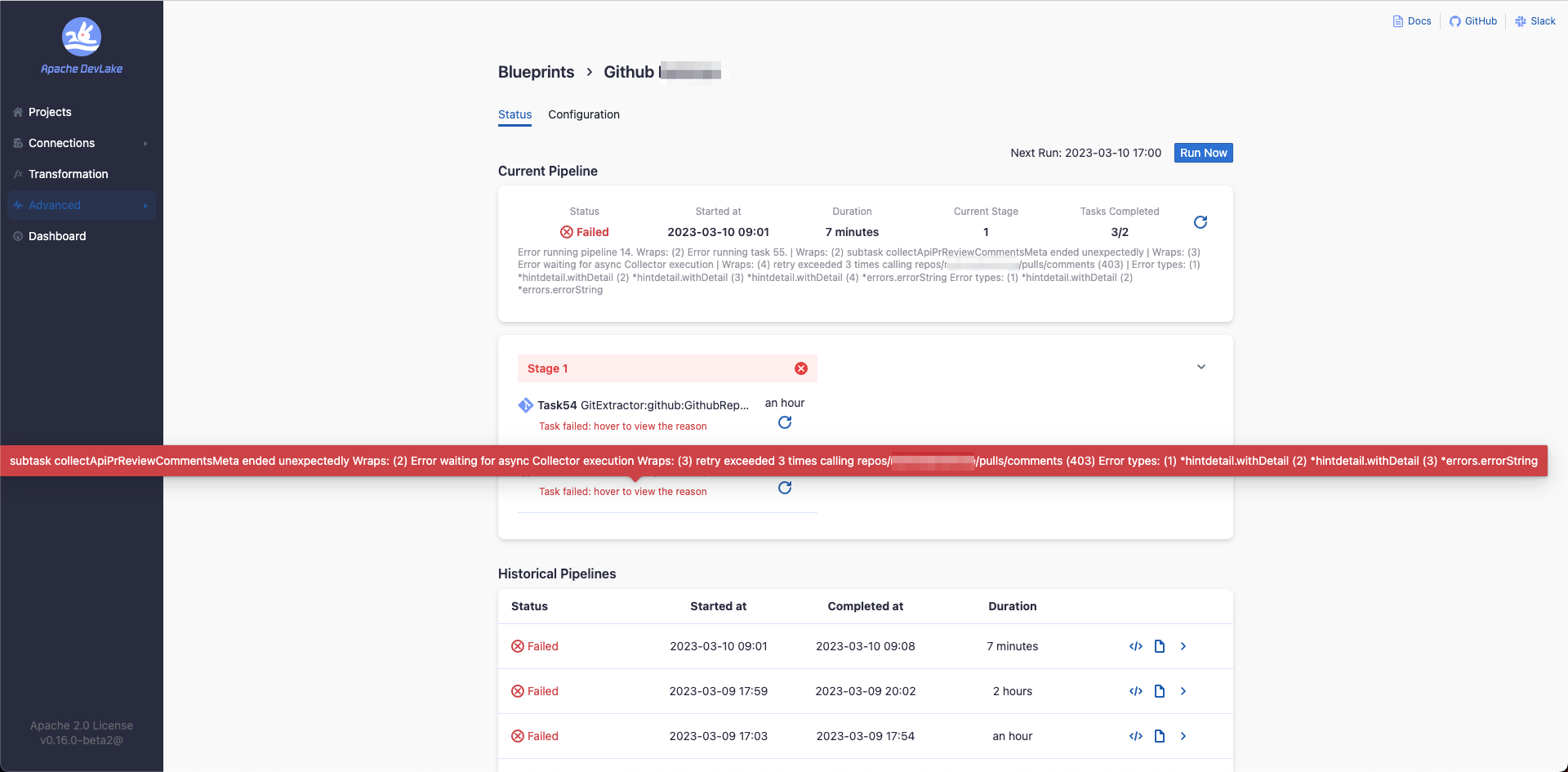This screenshot has width=1568, height=772.
Task: Click the Stage 1 red error icon
Action: tap(801, 368)
